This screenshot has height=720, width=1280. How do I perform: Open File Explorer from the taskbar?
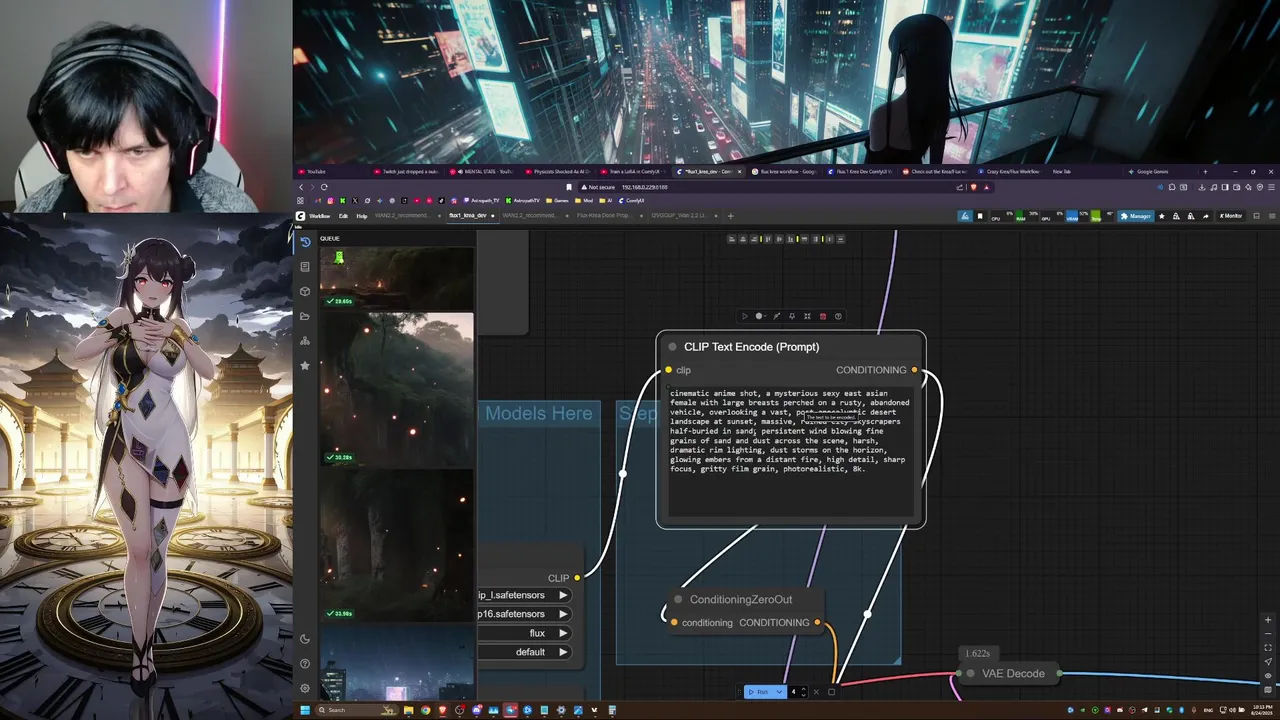tap(409, 710)
